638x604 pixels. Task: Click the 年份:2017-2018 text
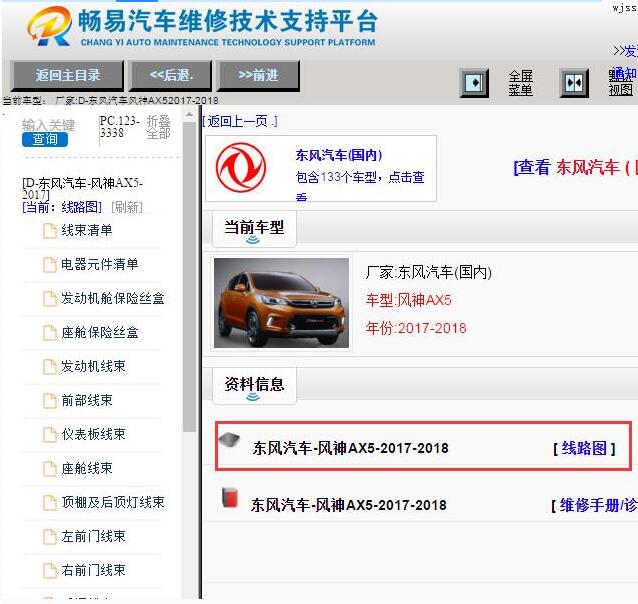pos(416,328)
